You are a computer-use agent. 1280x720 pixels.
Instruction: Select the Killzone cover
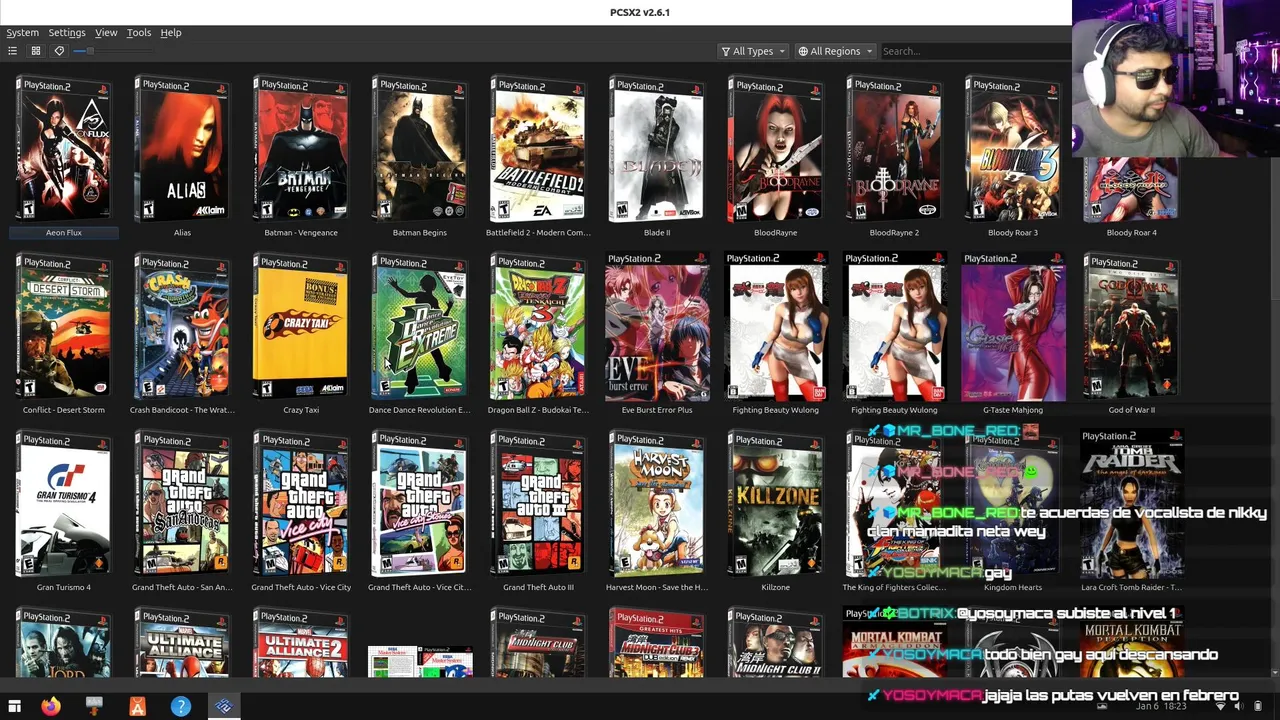pyautogui.click(x=776, y=504)
